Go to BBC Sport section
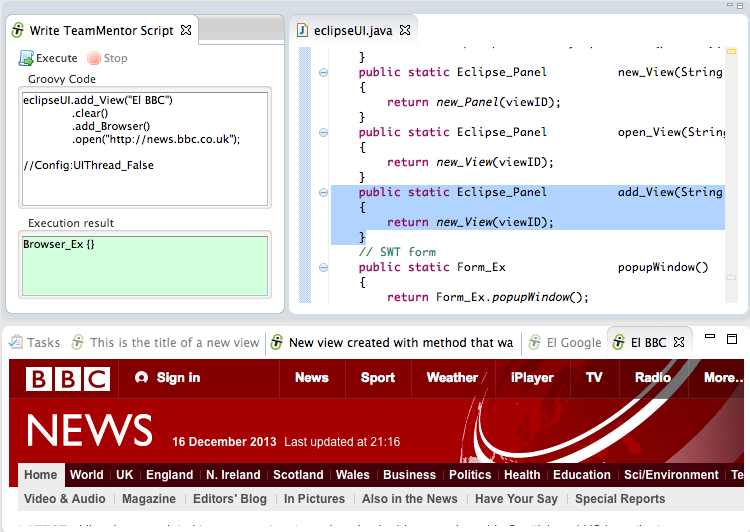Image resolution: width=750 pixels, height=532 pixels. pyautogui.click(x=378, y=378)
